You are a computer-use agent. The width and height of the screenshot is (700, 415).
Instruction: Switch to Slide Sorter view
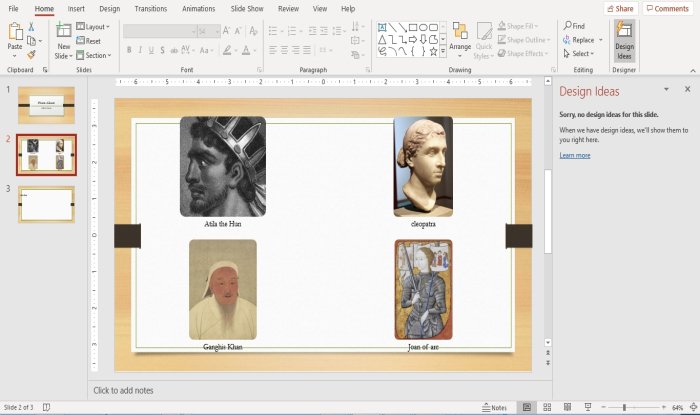coord(547,407)
